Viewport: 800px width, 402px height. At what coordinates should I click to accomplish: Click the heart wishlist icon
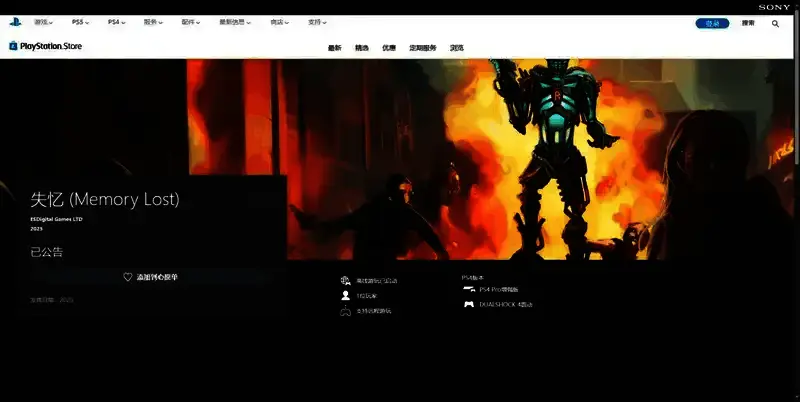(x=128, y=277)
